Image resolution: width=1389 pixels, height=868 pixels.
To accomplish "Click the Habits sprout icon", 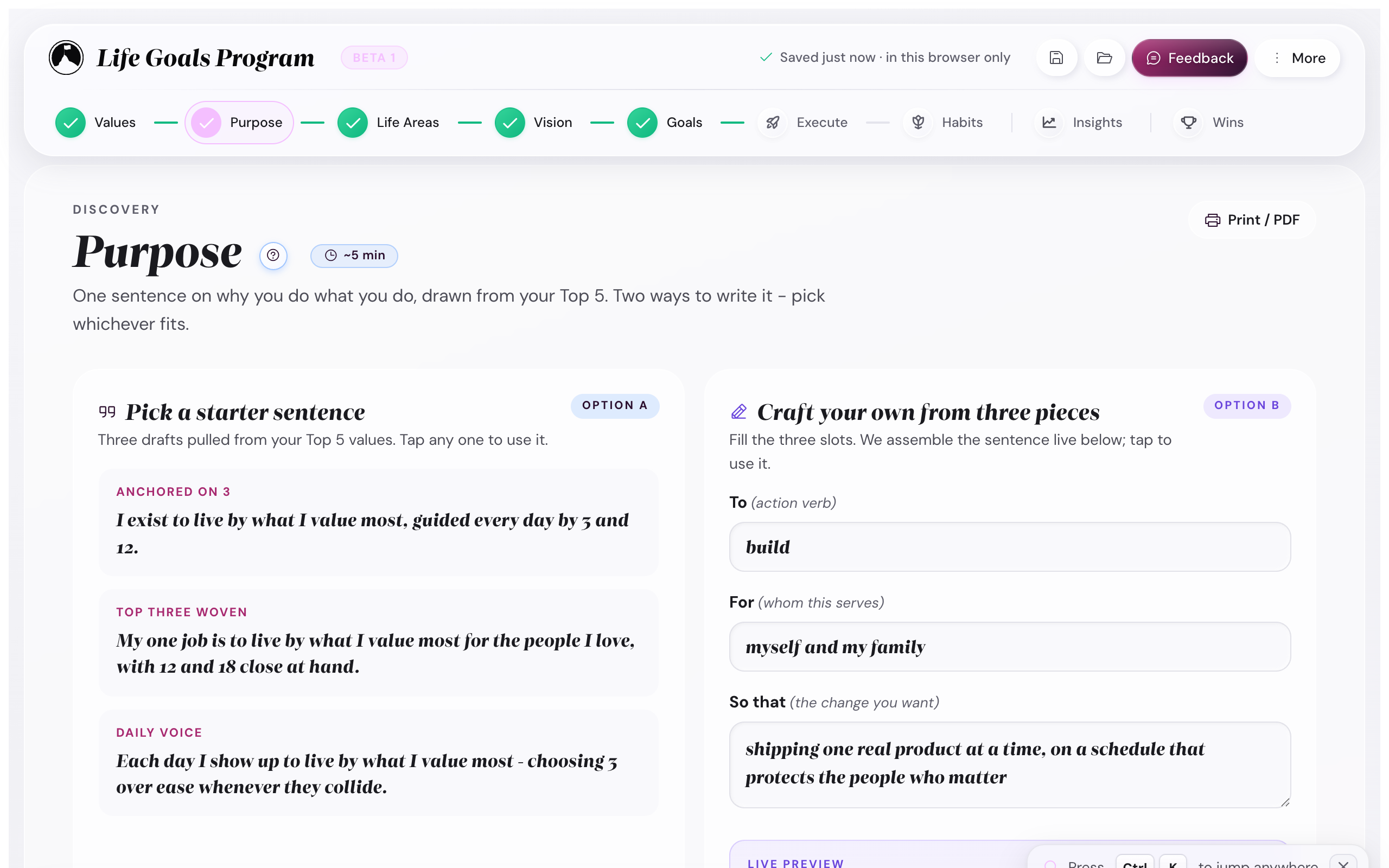I will (918, 122).
